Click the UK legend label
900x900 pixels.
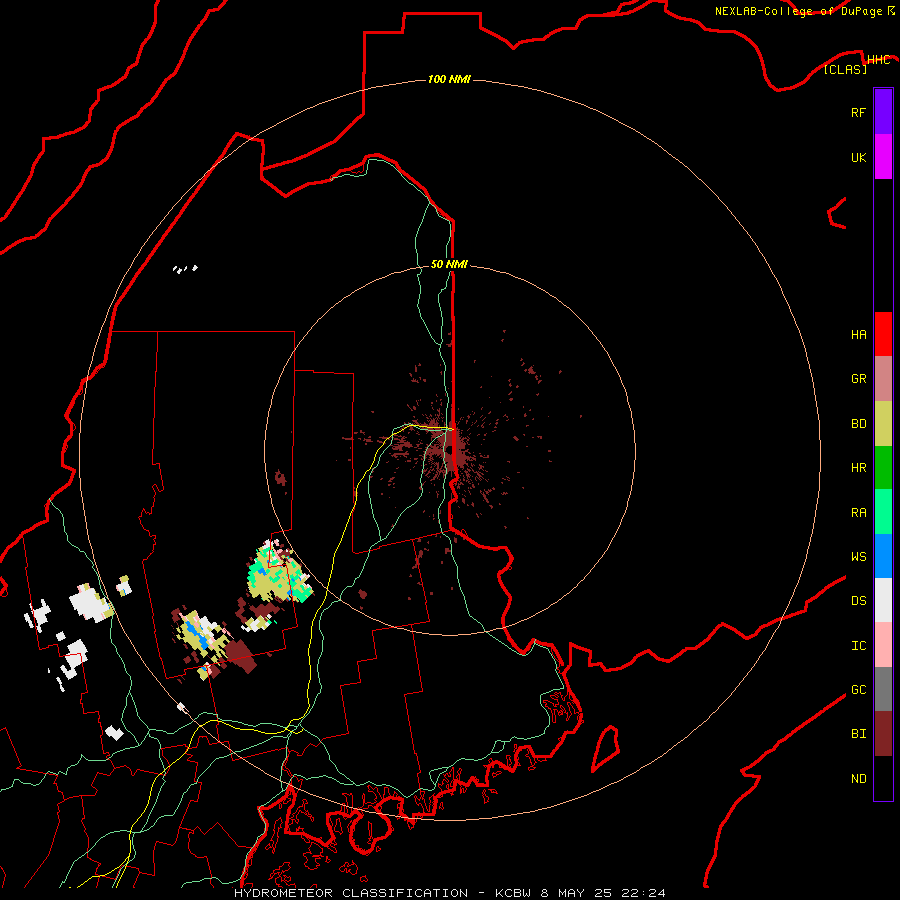[858, 157]
